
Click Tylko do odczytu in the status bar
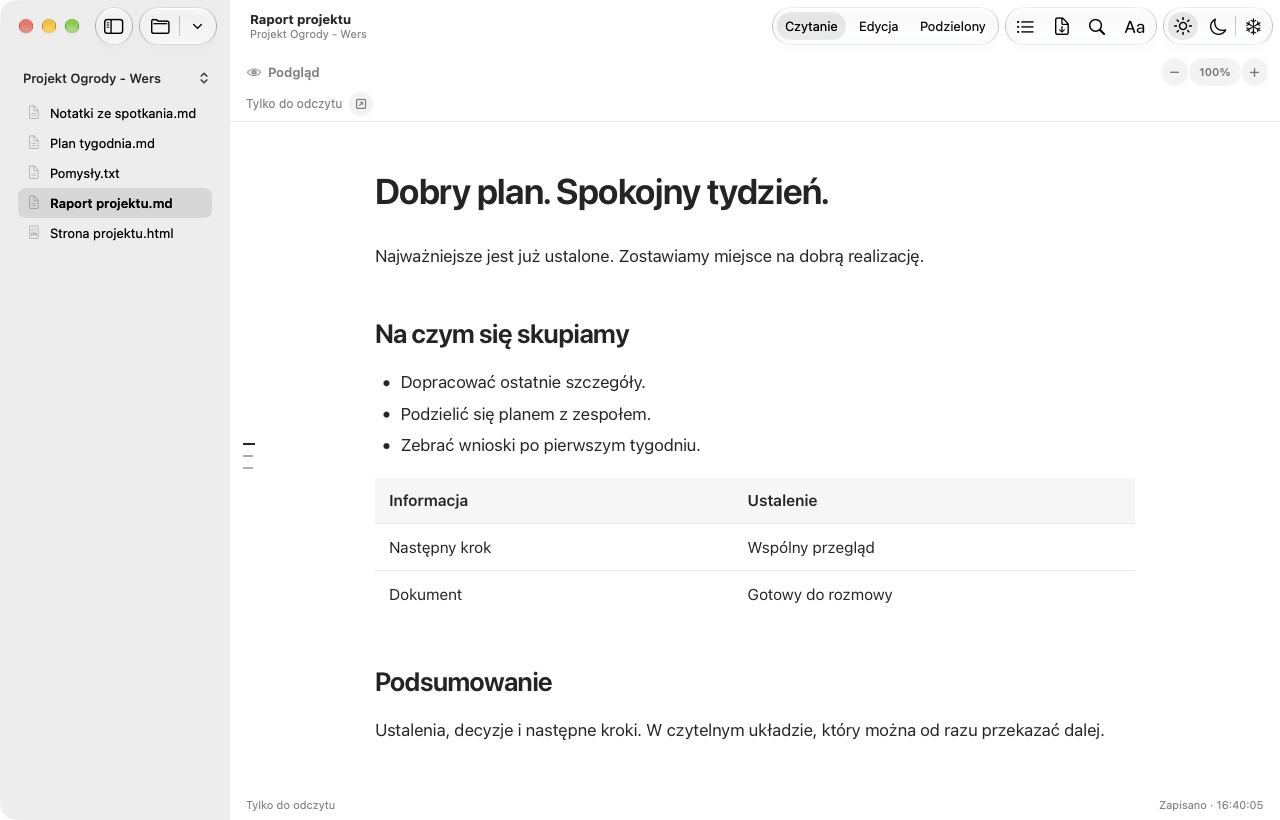290,805
